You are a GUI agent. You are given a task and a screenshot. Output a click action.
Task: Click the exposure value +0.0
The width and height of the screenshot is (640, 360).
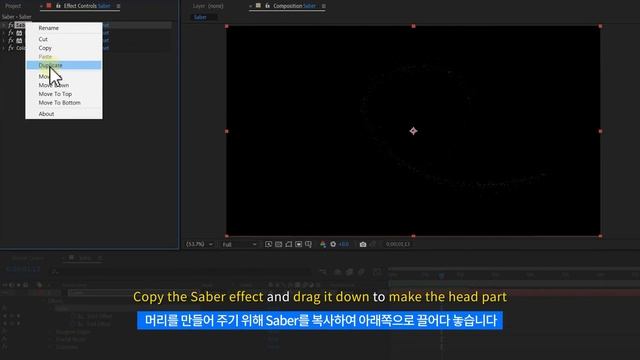point(344,244)
